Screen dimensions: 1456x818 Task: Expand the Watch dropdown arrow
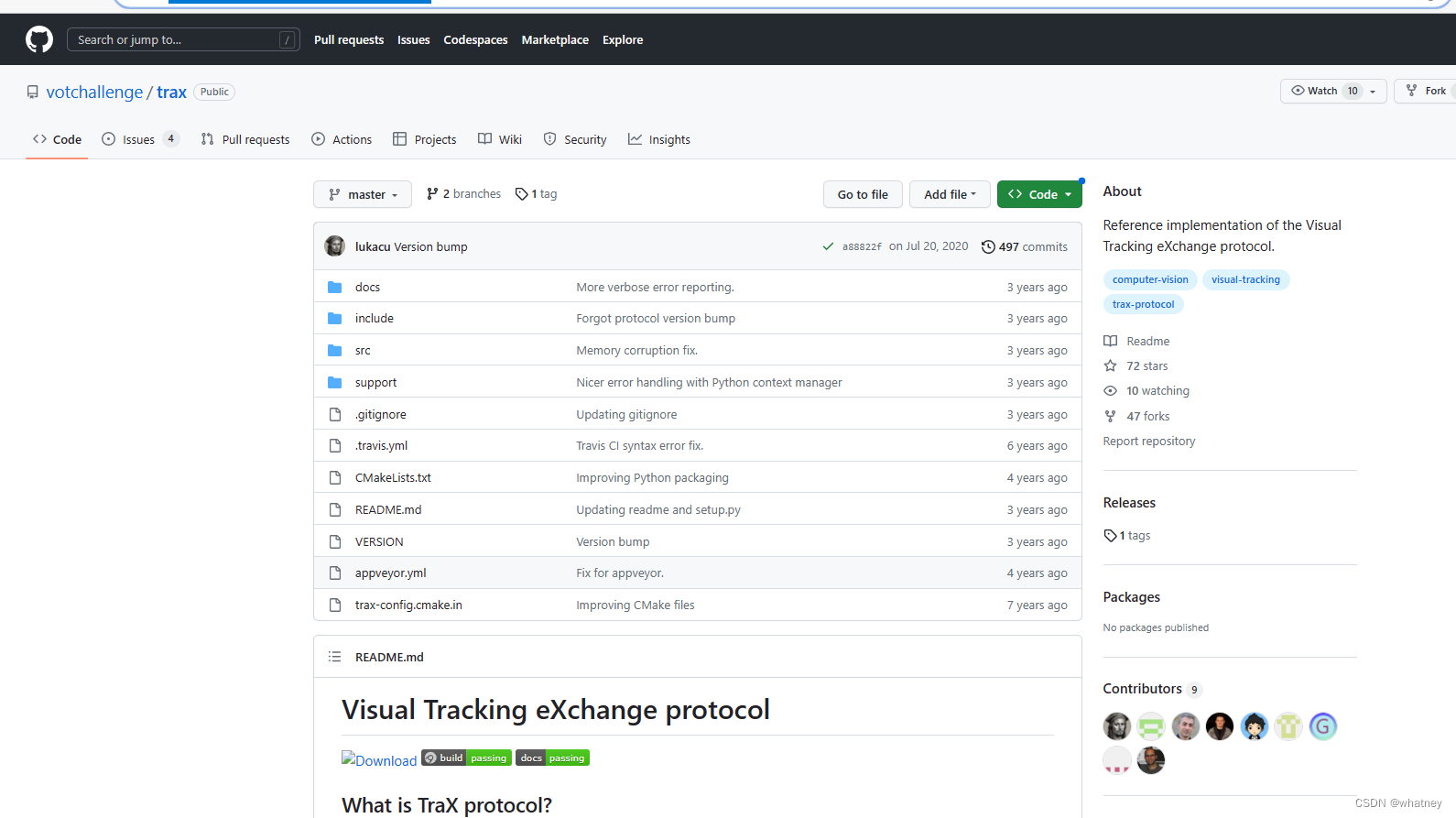pyautogui.click(x=1373, y=91)
